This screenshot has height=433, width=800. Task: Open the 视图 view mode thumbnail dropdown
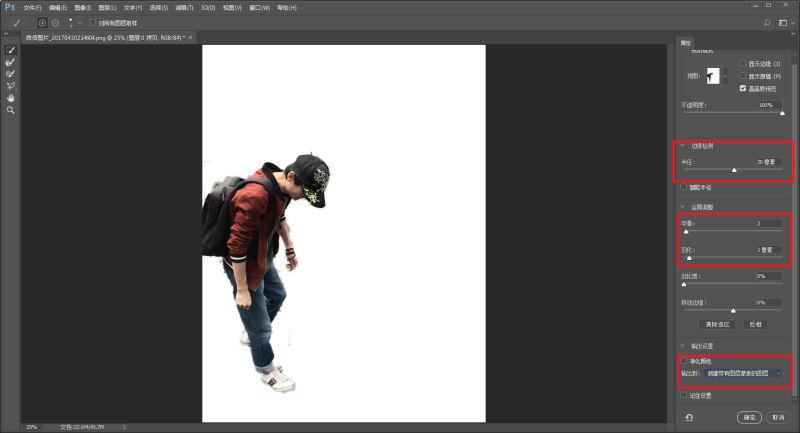coord(714,75)
